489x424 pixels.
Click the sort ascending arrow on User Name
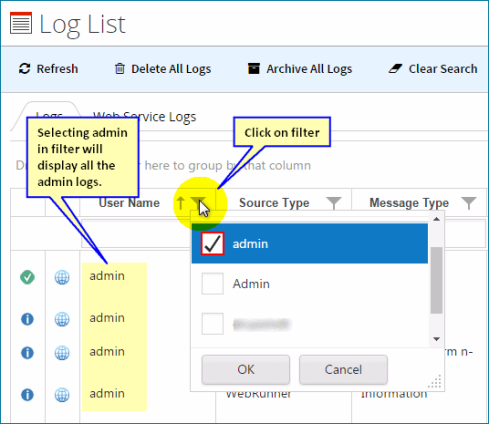[180, 203]
